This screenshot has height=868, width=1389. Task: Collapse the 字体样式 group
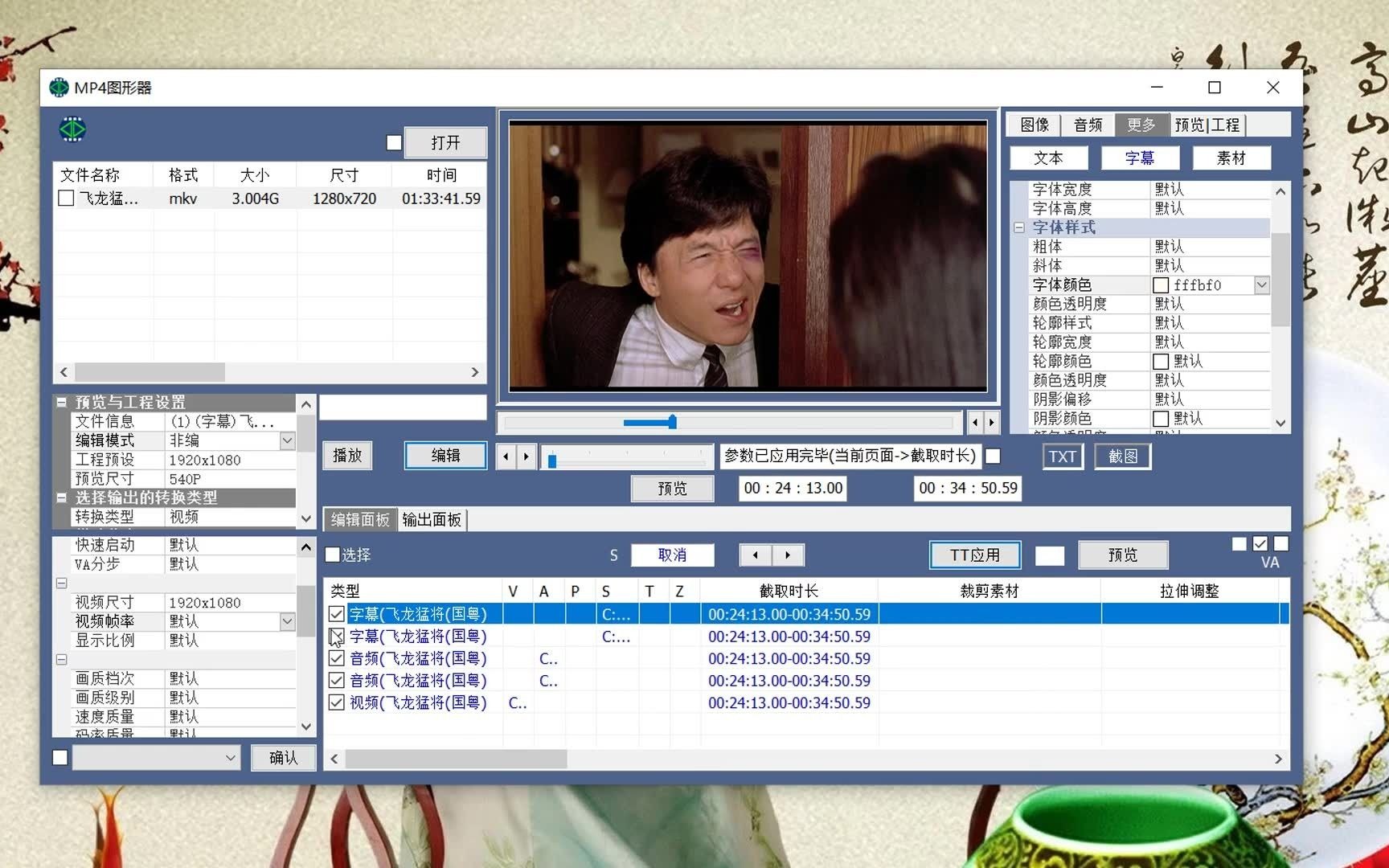click(x=1019, y=227)
